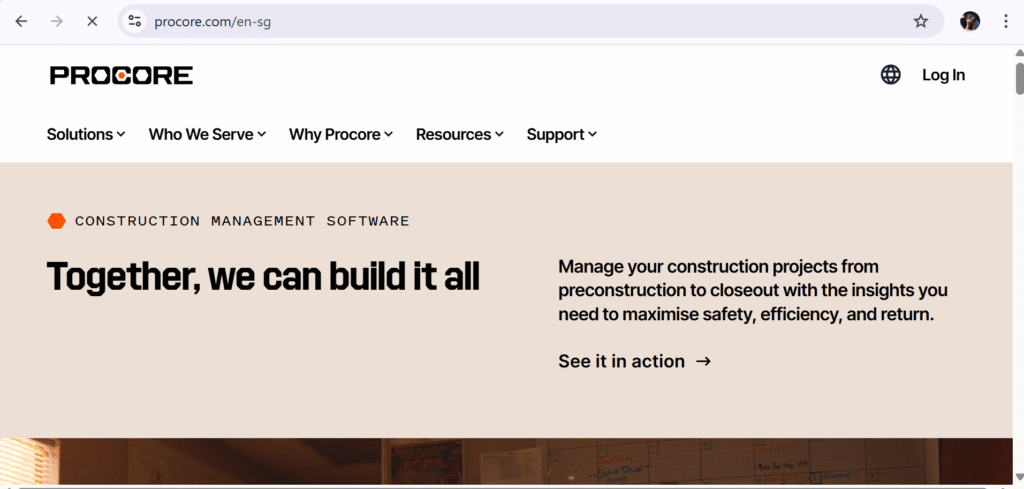Click the Together, we can build it all heading
1024x489 pixels.
(x=263, y=277)
